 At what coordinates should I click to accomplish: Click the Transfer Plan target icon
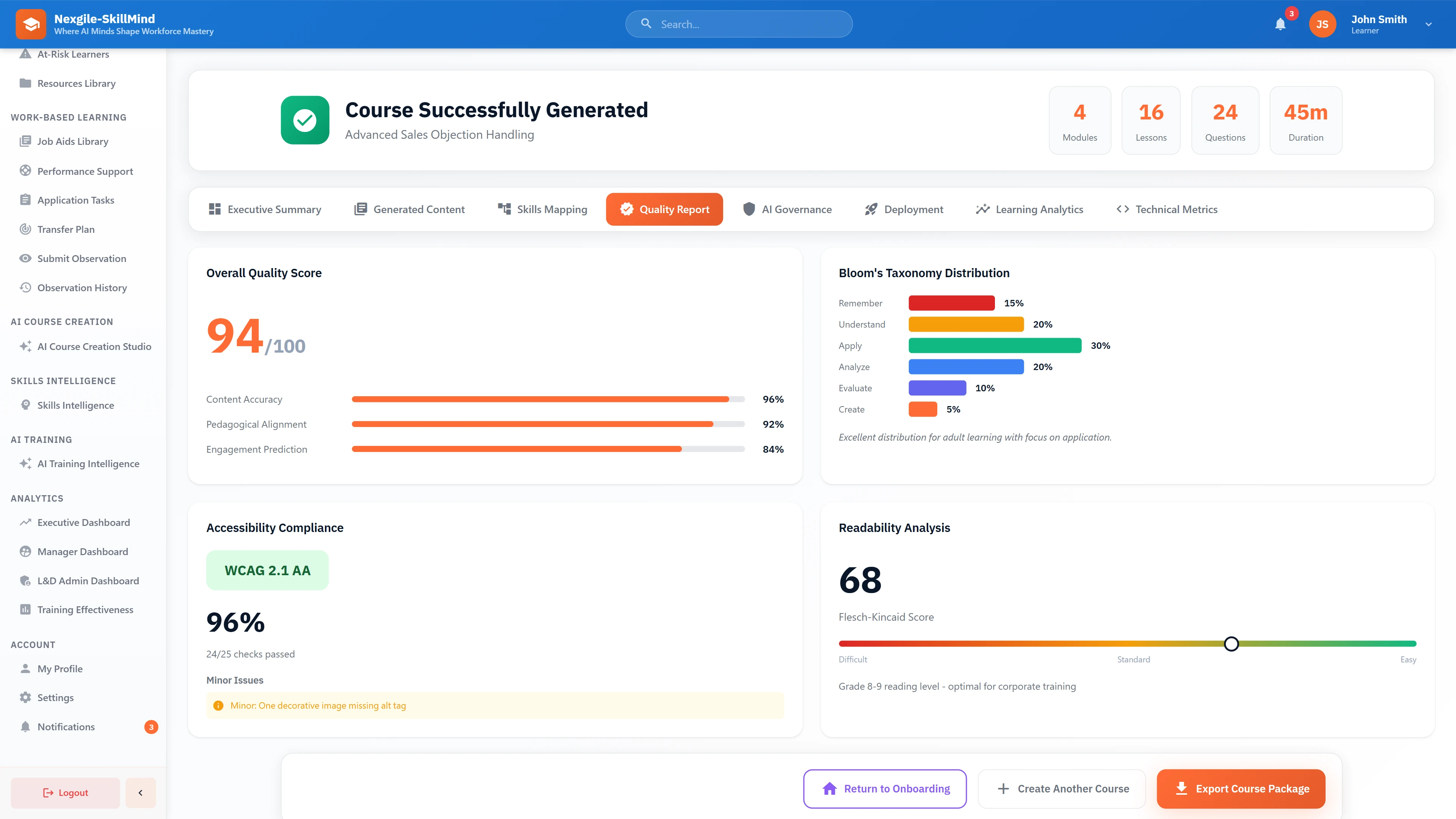point(25,229)
